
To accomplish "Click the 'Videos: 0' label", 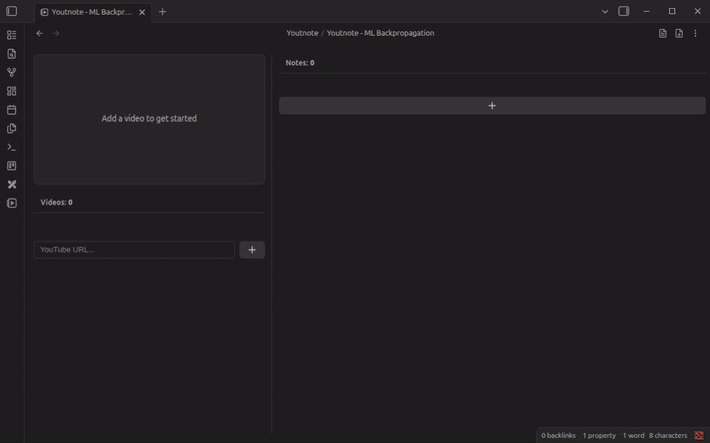I will click(57, 202).
